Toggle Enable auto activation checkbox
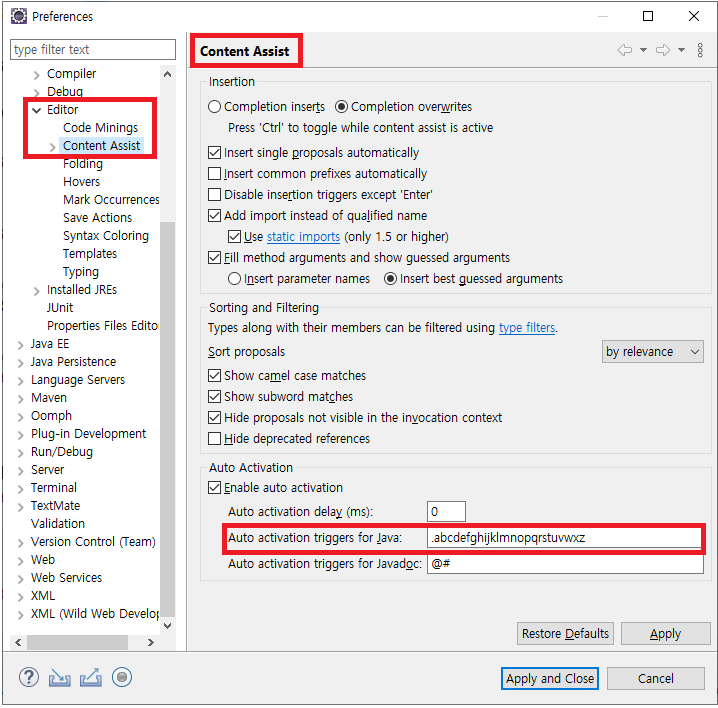Viewport: 718px width, 708px height. [x=214, y=487]
